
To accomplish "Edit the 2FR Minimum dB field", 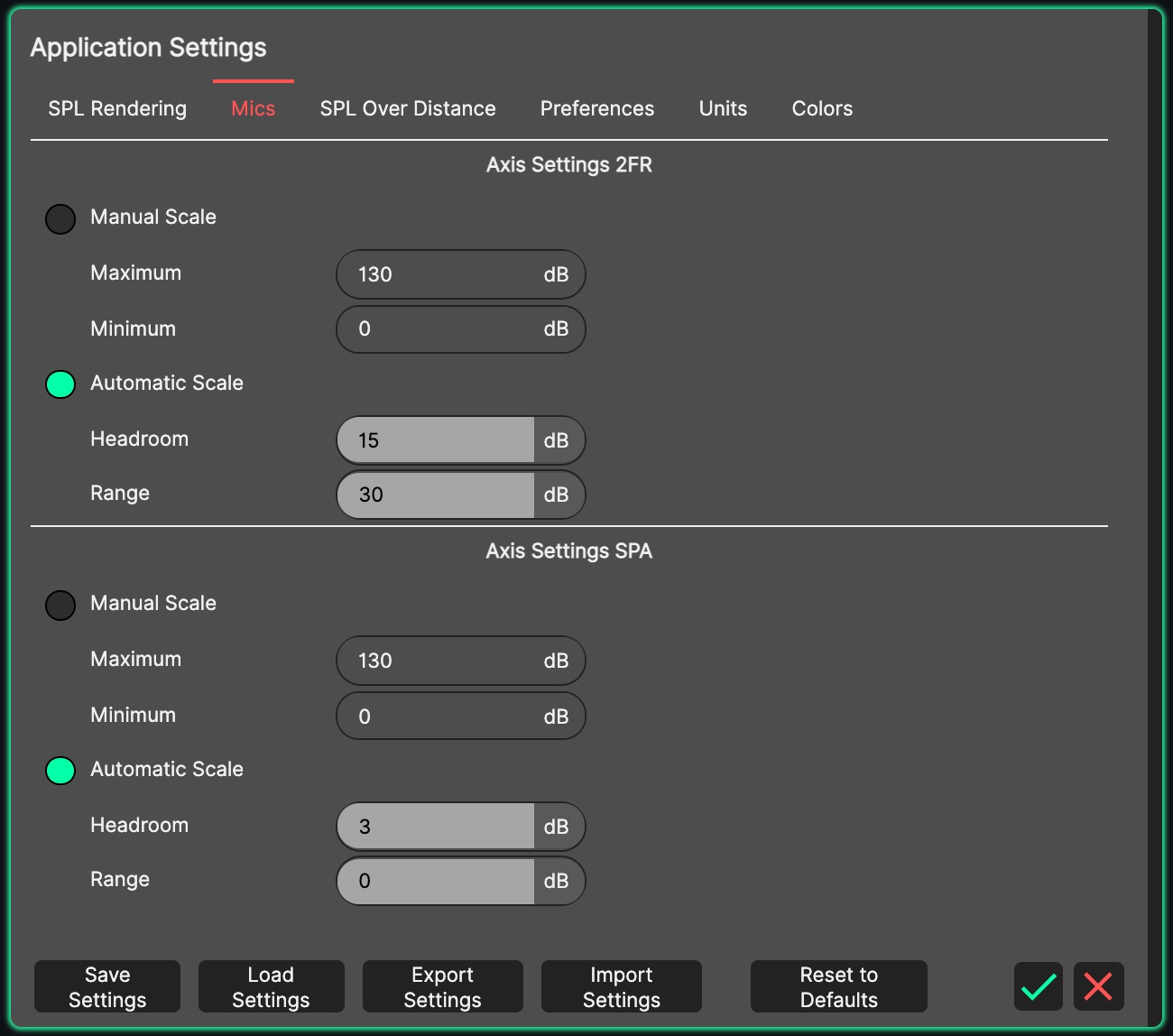I will (x=461, y=328).
